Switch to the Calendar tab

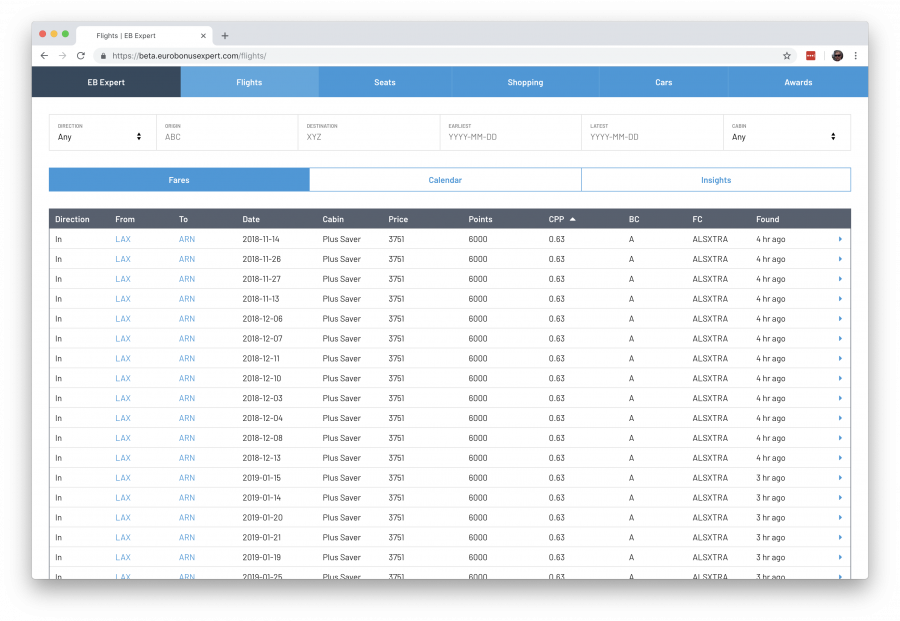point(445,180)
